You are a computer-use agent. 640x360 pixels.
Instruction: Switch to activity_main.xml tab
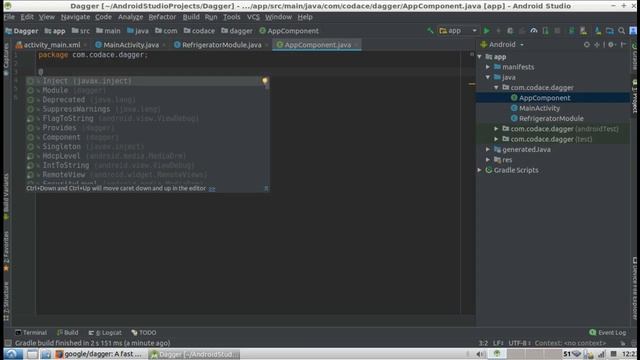point(48,45)
